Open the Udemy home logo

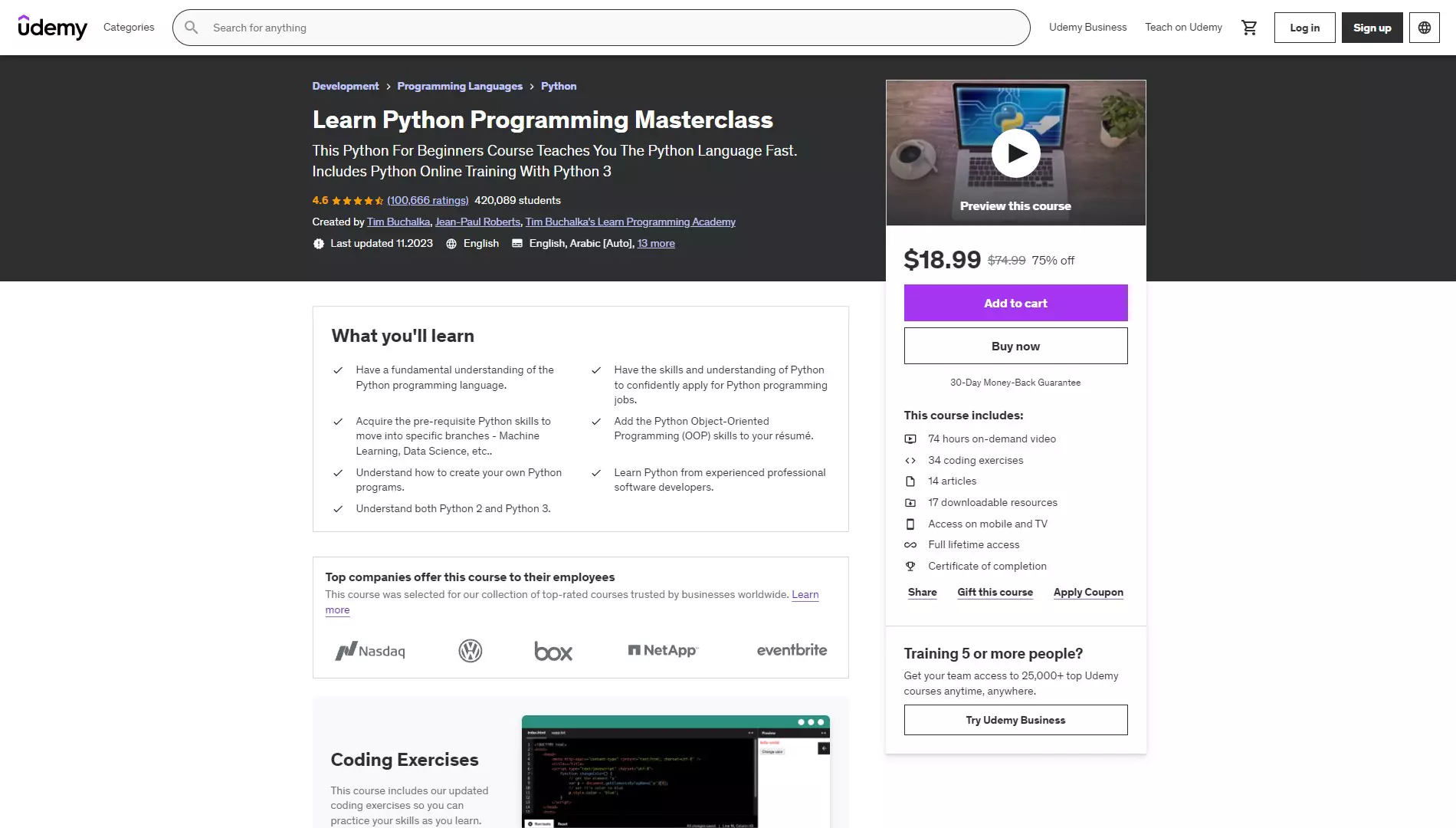(52, 27)
